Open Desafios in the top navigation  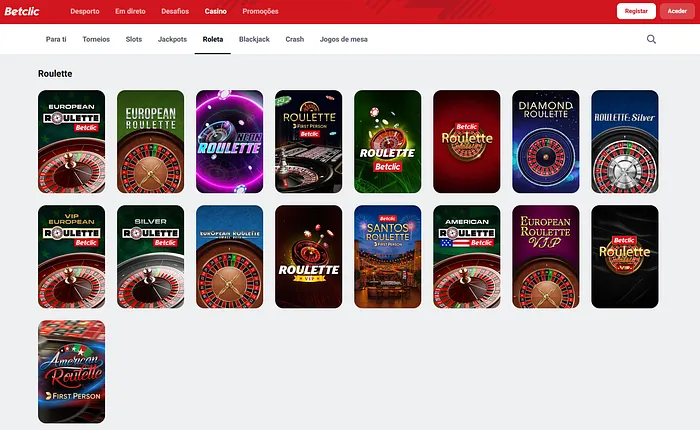(x=175, y=11)
